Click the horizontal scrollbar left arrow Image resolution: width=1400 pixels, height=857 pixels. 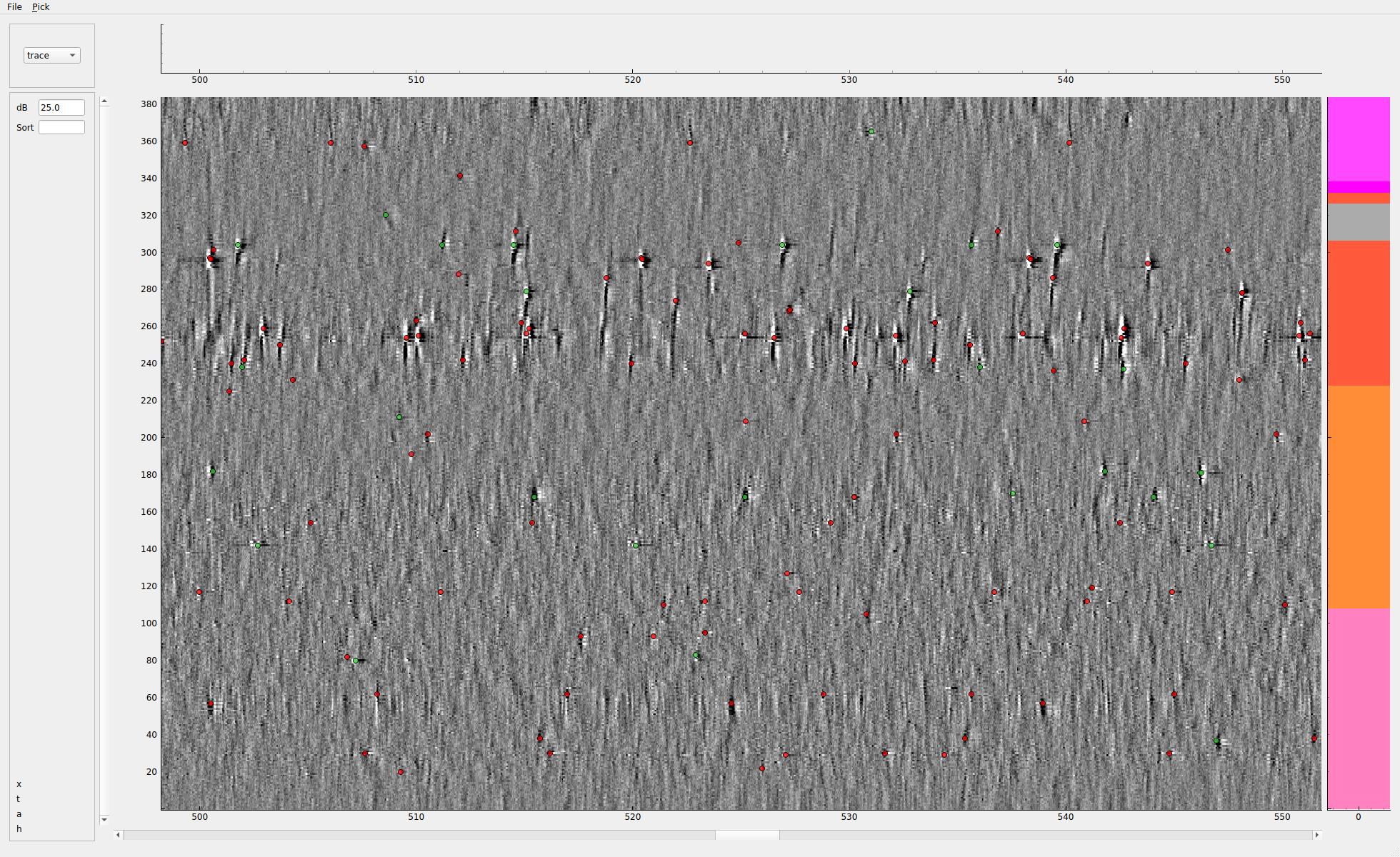[x=119, y=834]
